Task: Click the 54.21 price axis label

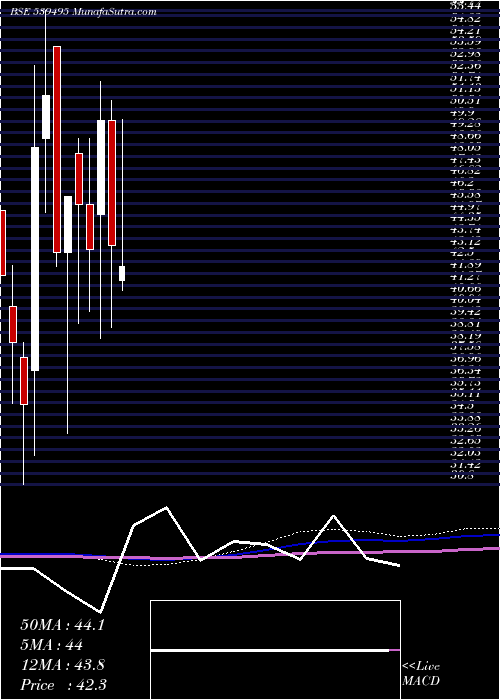Action: [x=466, y=31]
